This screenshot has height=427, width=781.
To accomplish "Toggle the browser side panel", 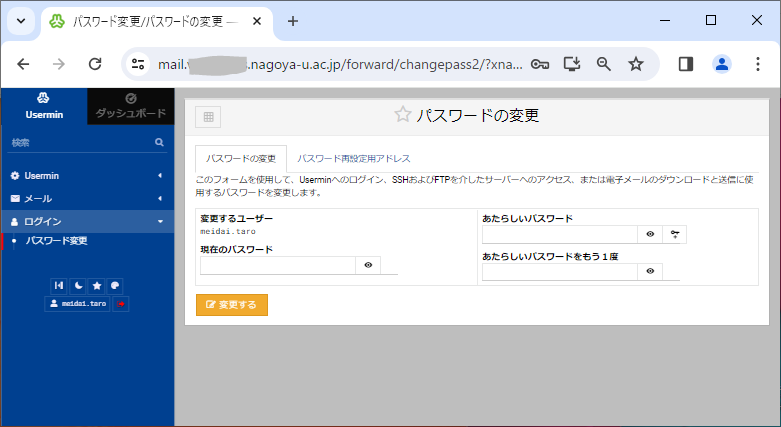I will [686, 64].
